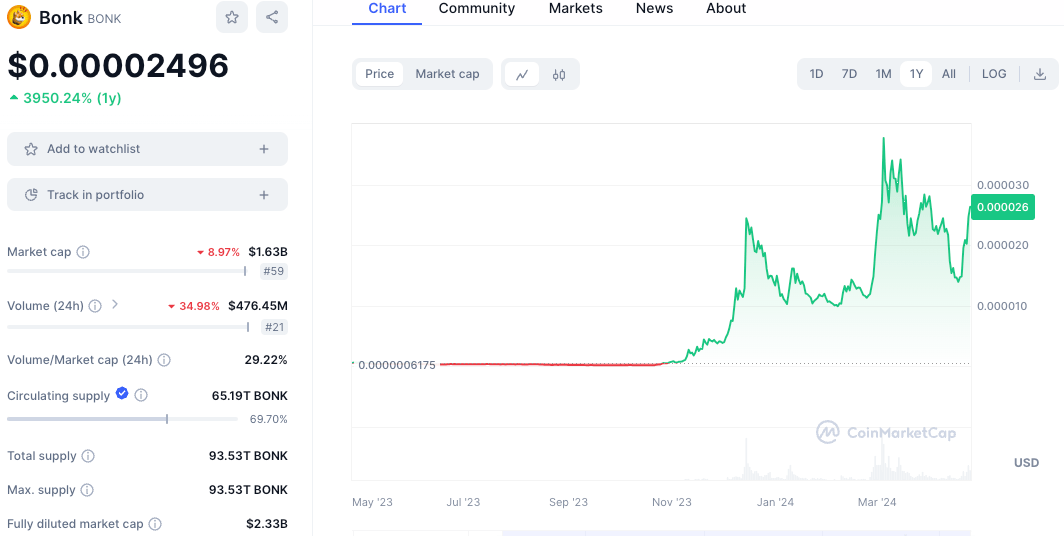Image resolution: width=1064 pixels, height=536 pixels.
Task: Click the 29.22% volume ratio value
Action: click(266, 360)
